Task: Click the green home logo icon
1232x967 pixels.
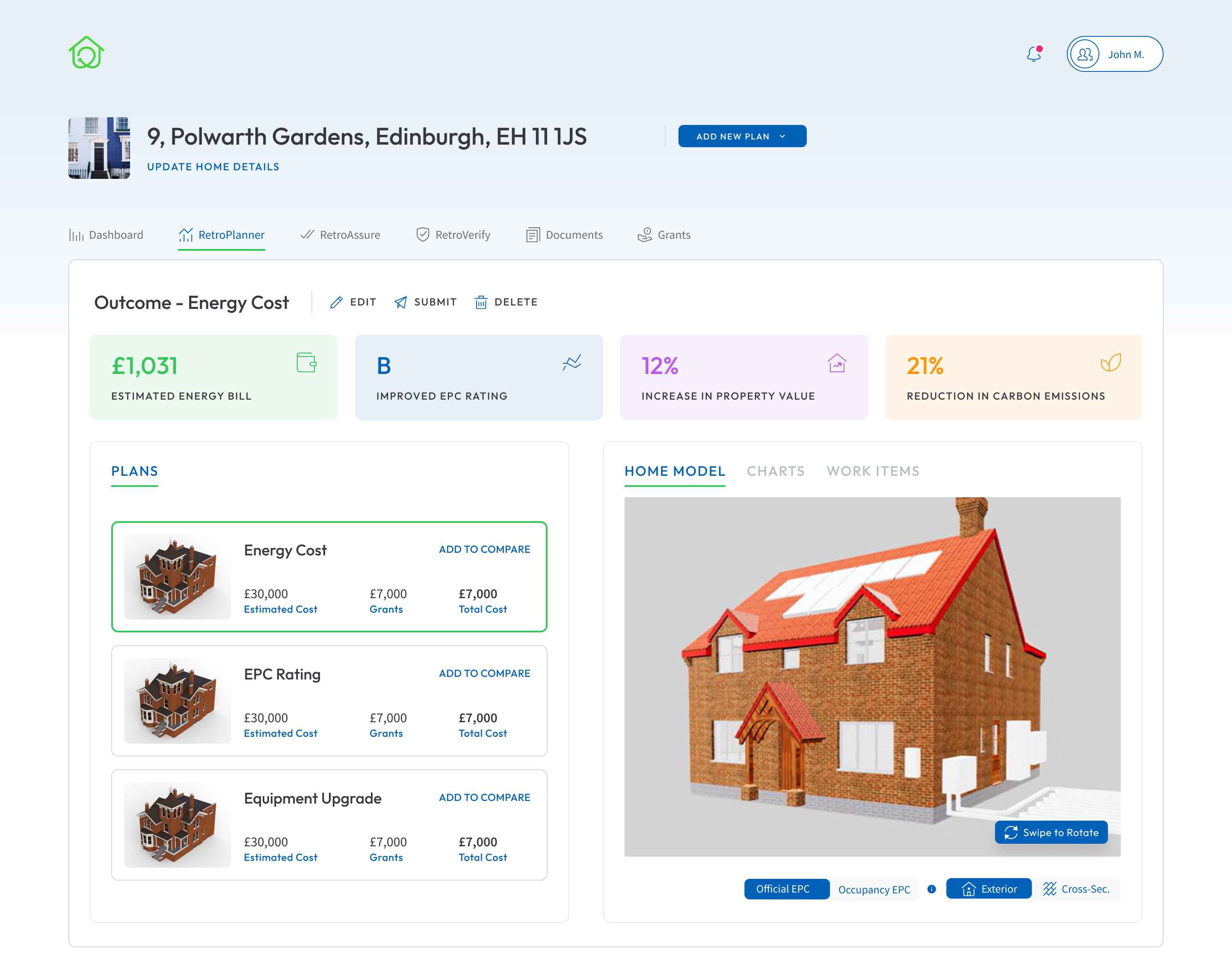Action: coord(86,53)
